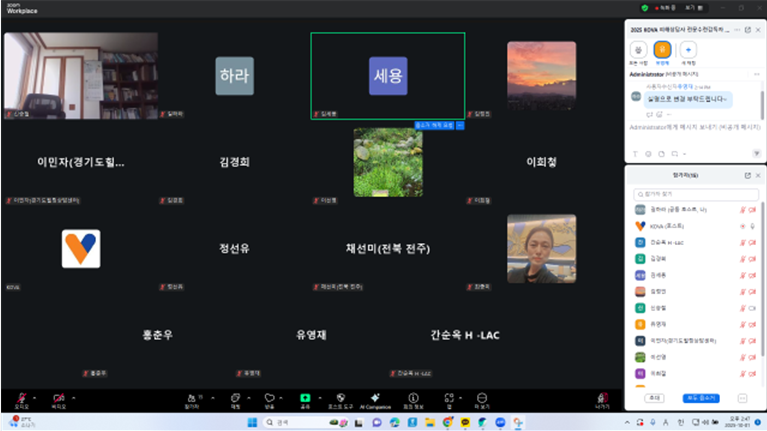Open the Reactions button in toolbar
This screenshot has width=767, height=431.
coord(269,398)
